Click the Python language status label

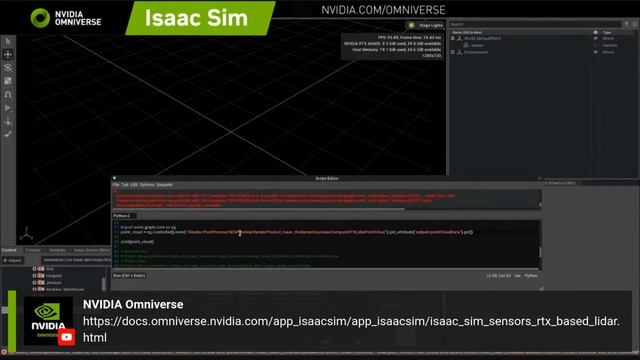531,276
